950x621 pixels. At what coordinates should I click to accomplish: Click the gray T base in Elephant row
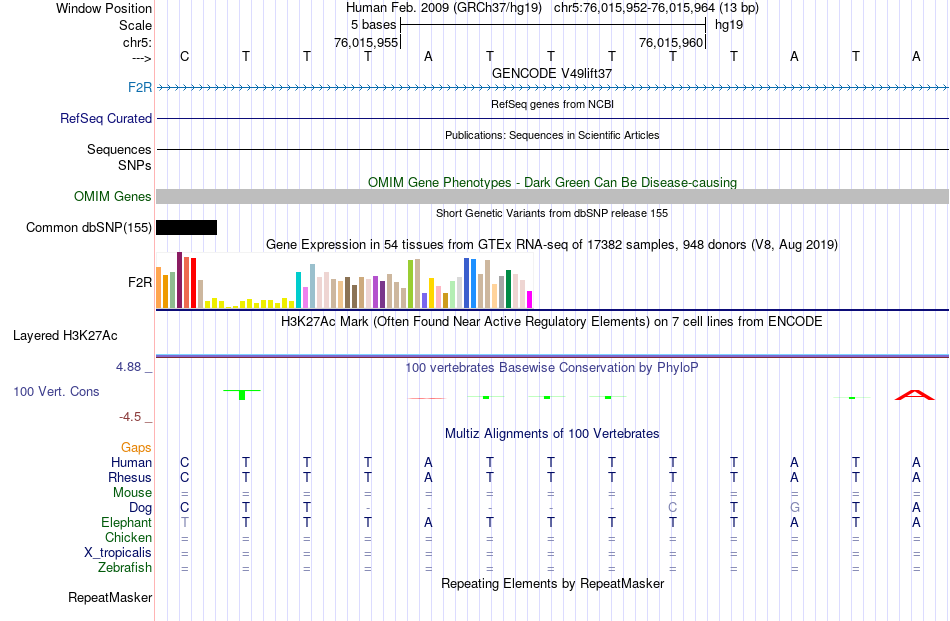point(185,522)
